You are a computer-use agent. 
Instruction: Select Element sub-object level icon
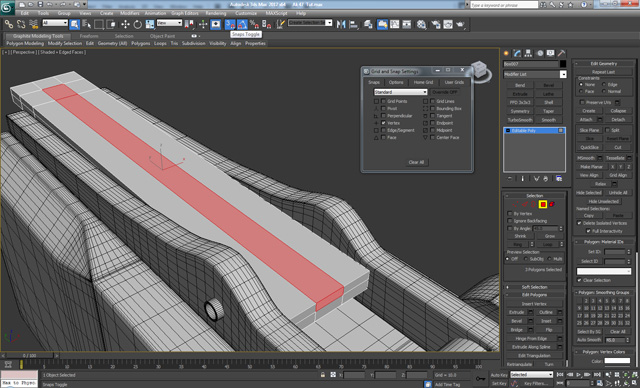pyautogui.click(x=552, y=204)
